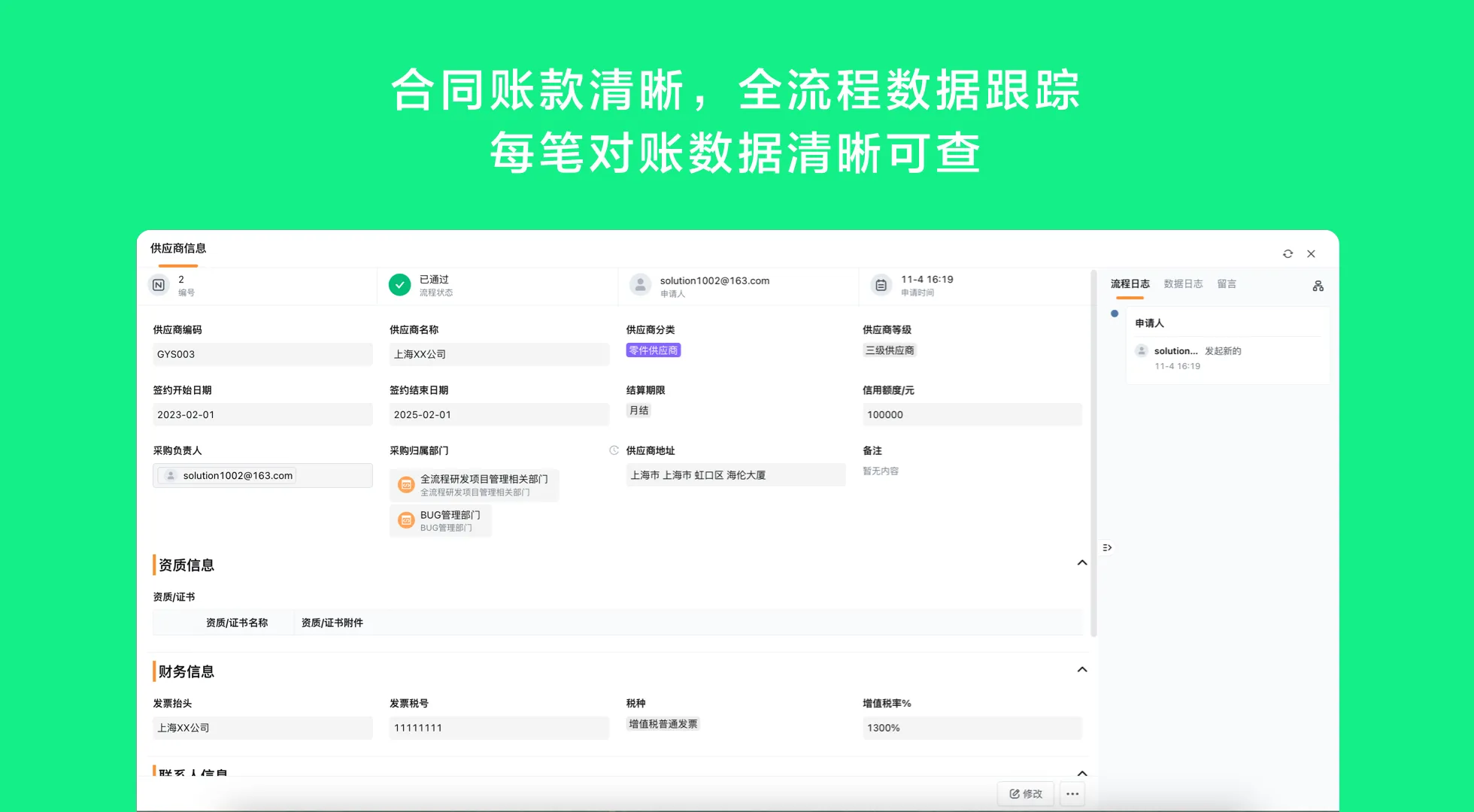Collapse the 资质信息 section
Viewport: 1474px width, 812px height.
(1081, 562)
